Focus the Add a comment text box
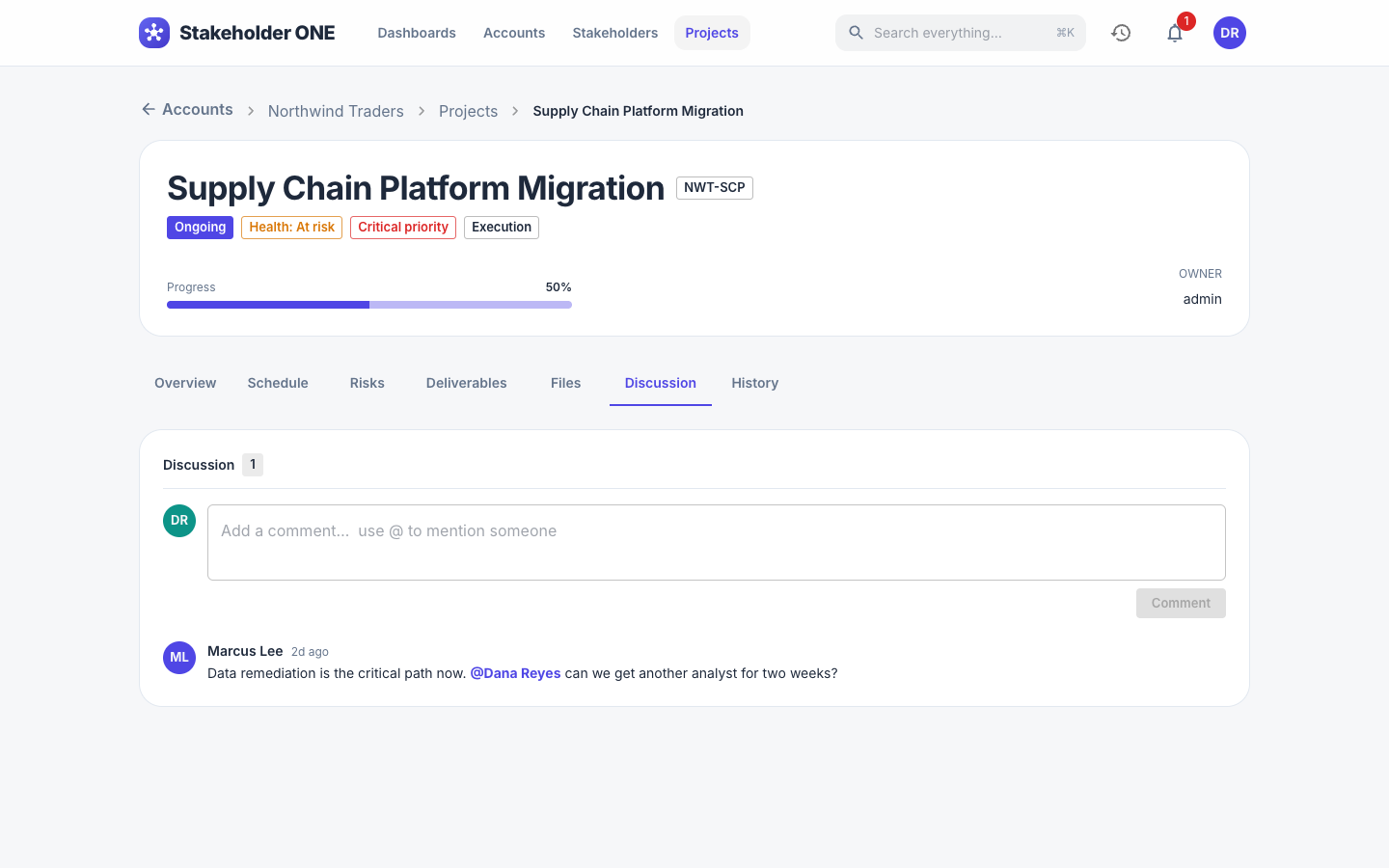The image size is (1389, 868). [x=717, y=542]
